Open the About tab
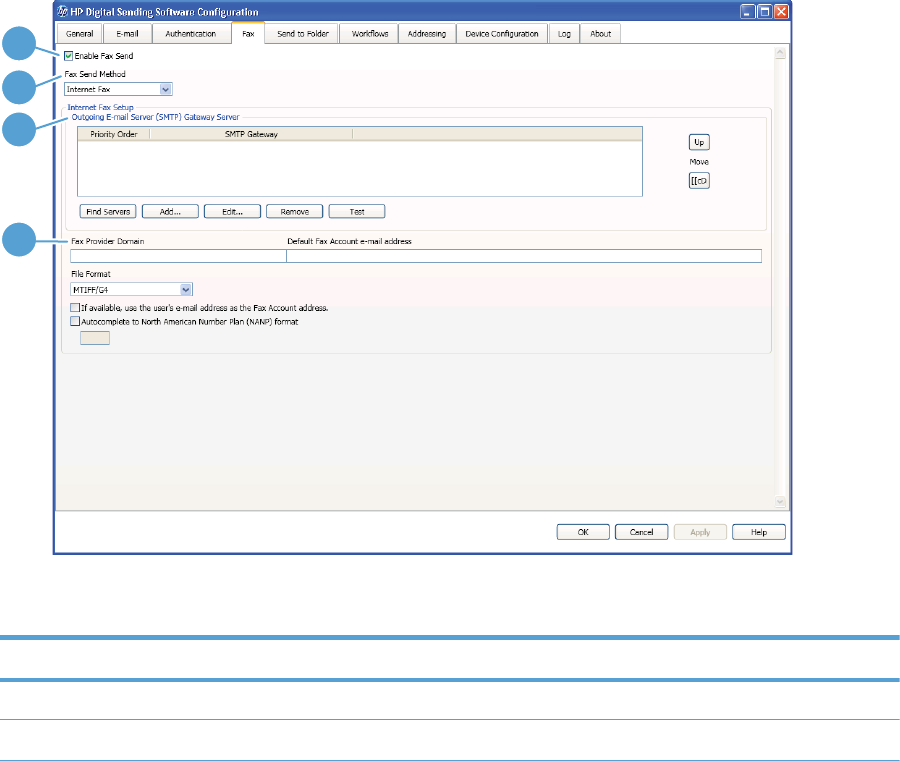 (600, 34)
